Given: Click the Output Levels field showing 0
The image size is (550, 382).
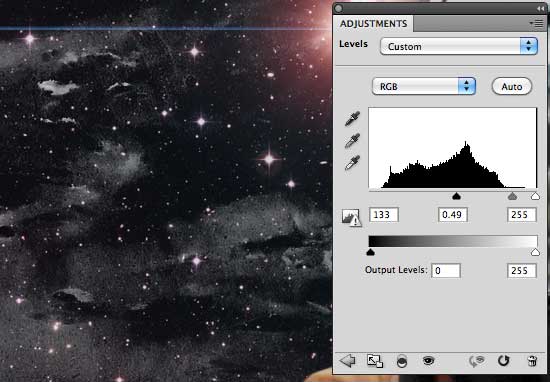Looking at the screenshot, I should pyautogui.click(x=445, y=270).
